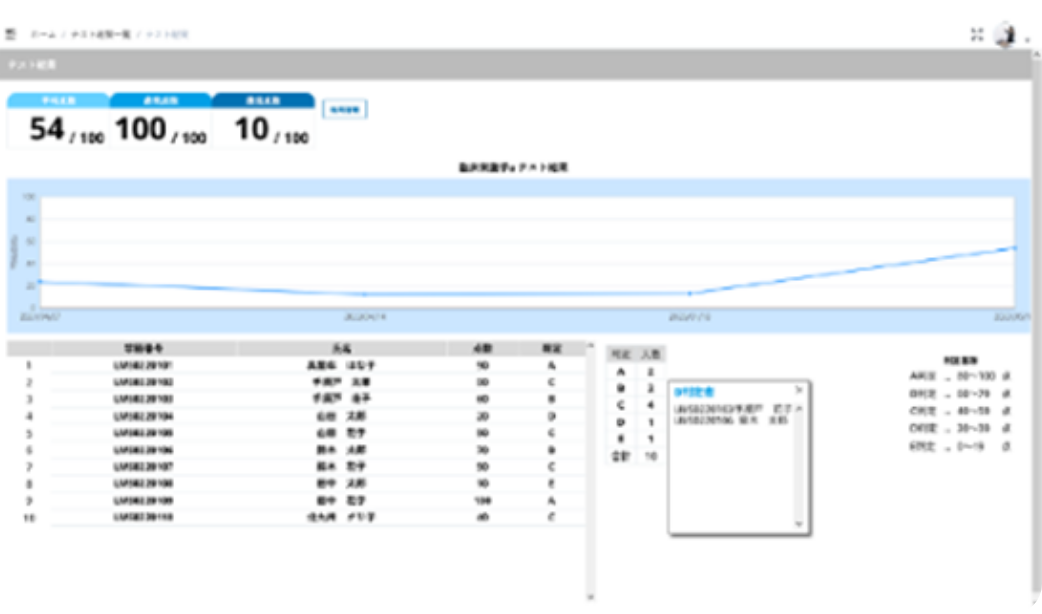Viewport: 1042px width, 614px height.
Task: Click the edit icon beside B判定 range
Action: click(x=1005, y=395)
